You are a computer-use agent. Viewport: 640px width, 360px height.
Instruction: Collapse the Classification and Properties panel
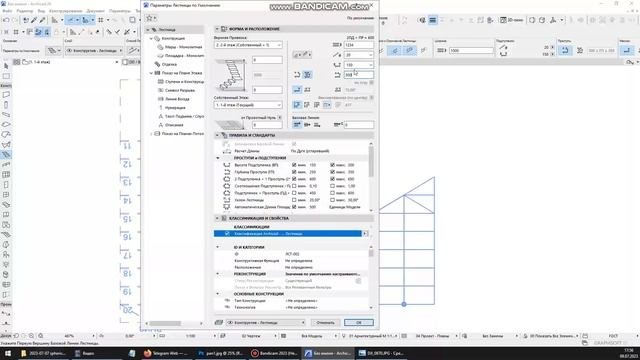point(217,218)
